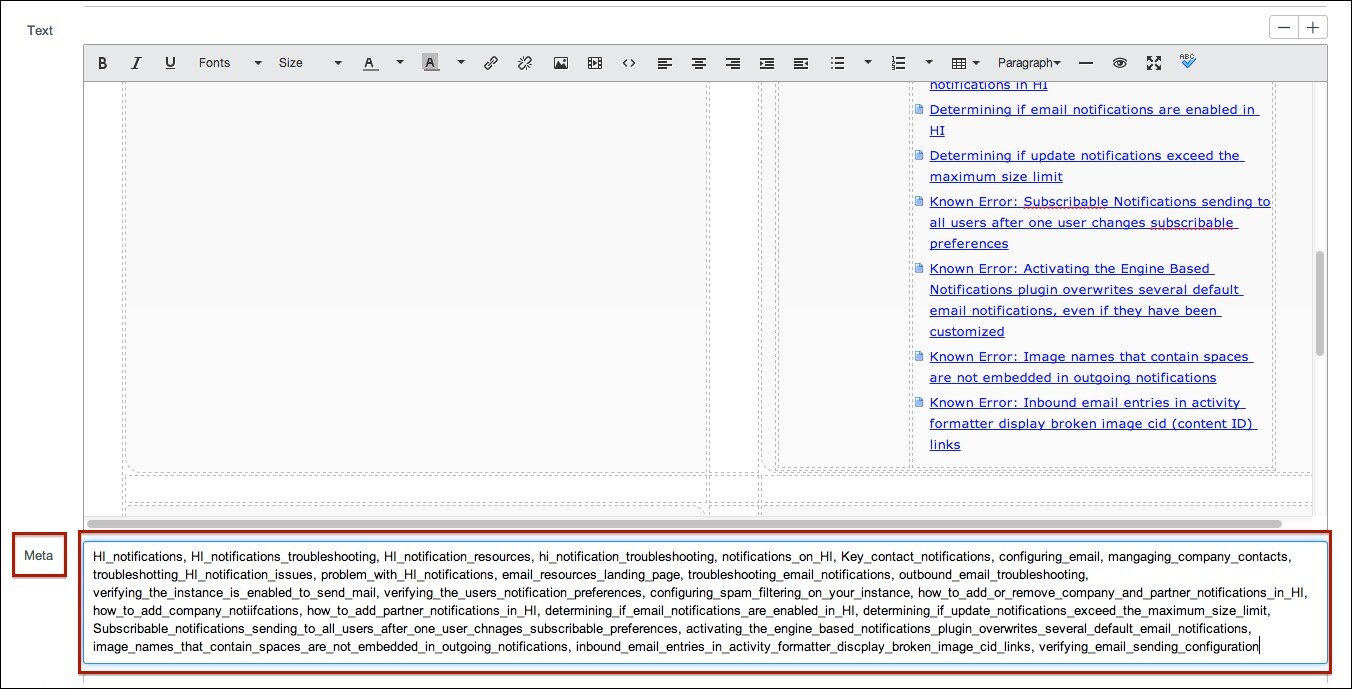Screen dimensions: 1352x689
Task: Select the italic formatting icon
Action: click(x=136, y=62)
